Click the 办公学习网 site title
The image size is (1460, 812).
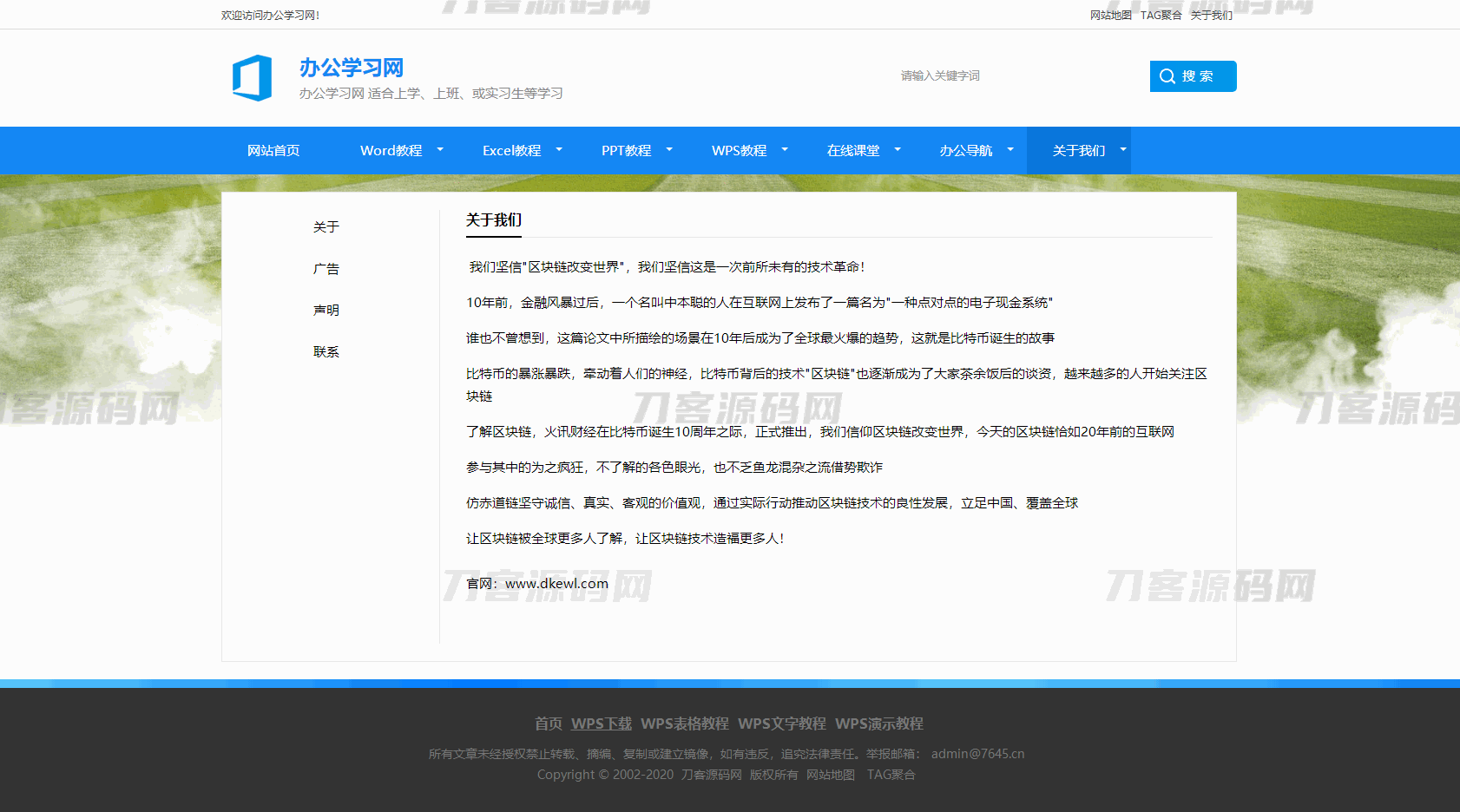352,68
